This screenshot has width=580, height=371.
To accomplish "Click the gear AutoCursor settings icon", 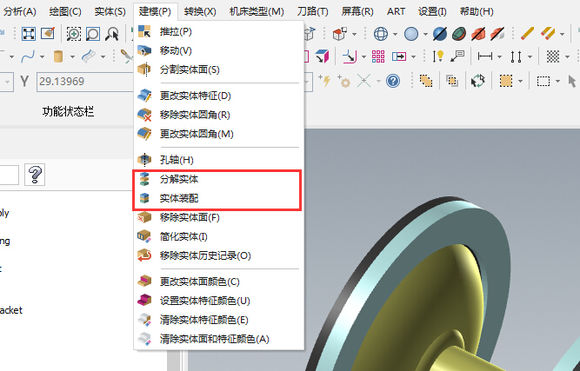I will (344, 81).
